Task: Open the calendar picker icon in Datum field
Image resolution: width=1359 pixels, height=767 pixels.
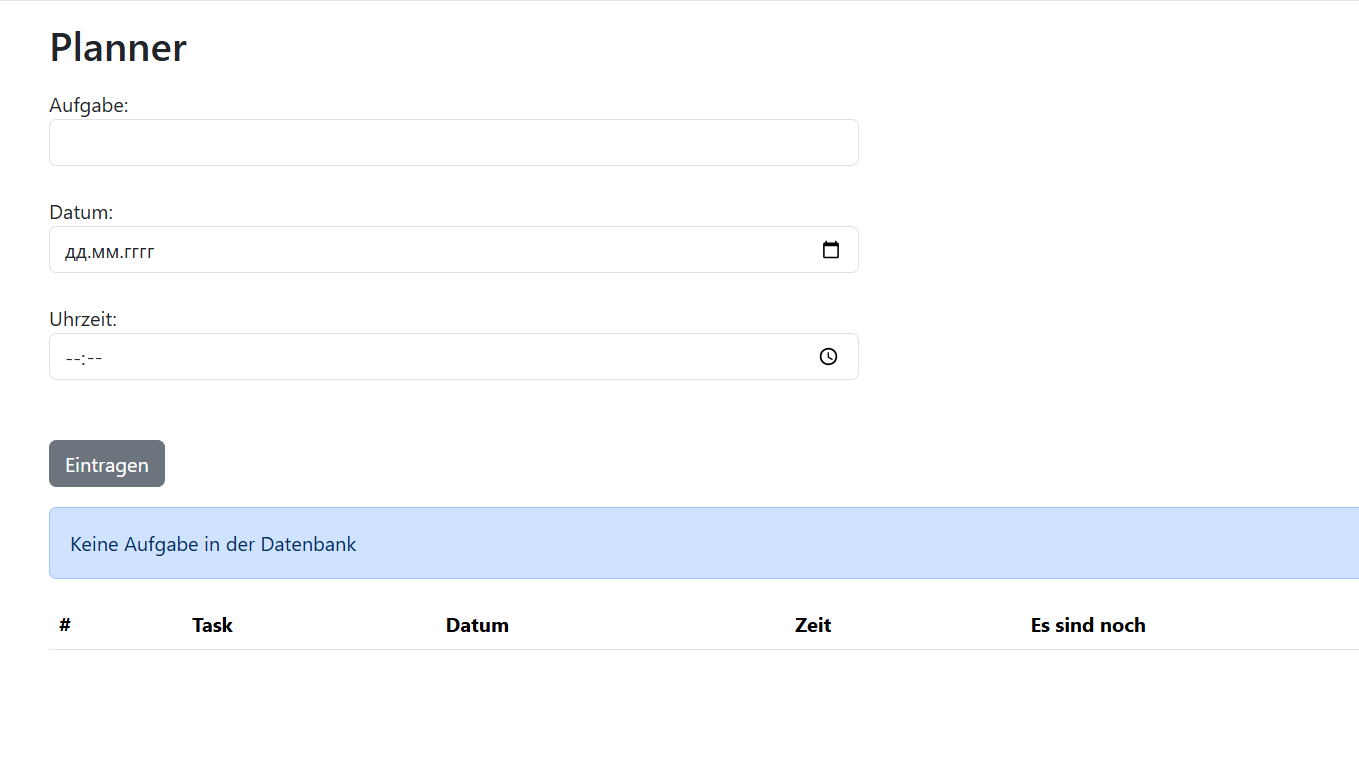Action: 830,250
